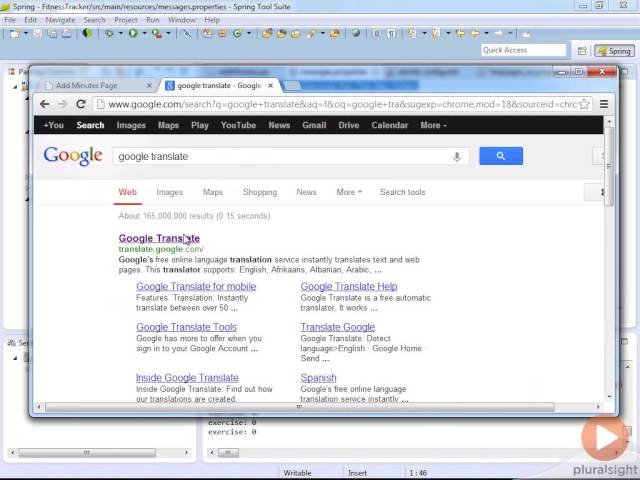The width and height of the screenshot is (640, 480).
Task: Click the Chrome address bar URL
Action: (x=342, y=104)
